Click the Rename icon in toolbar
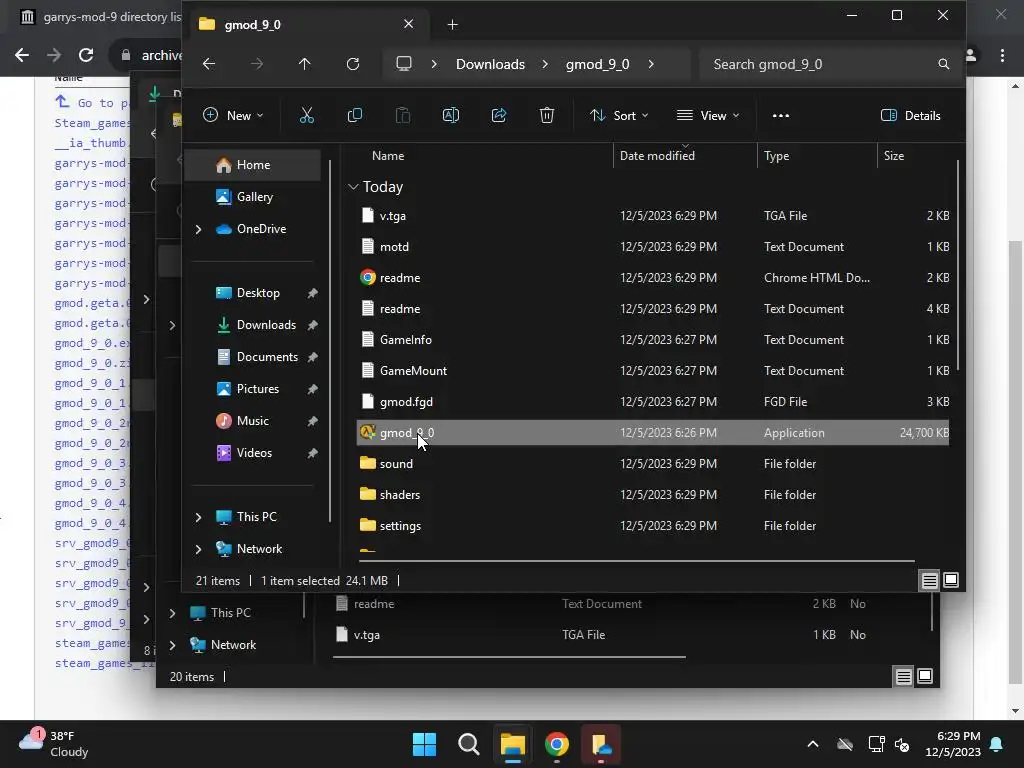 point(451,116)
